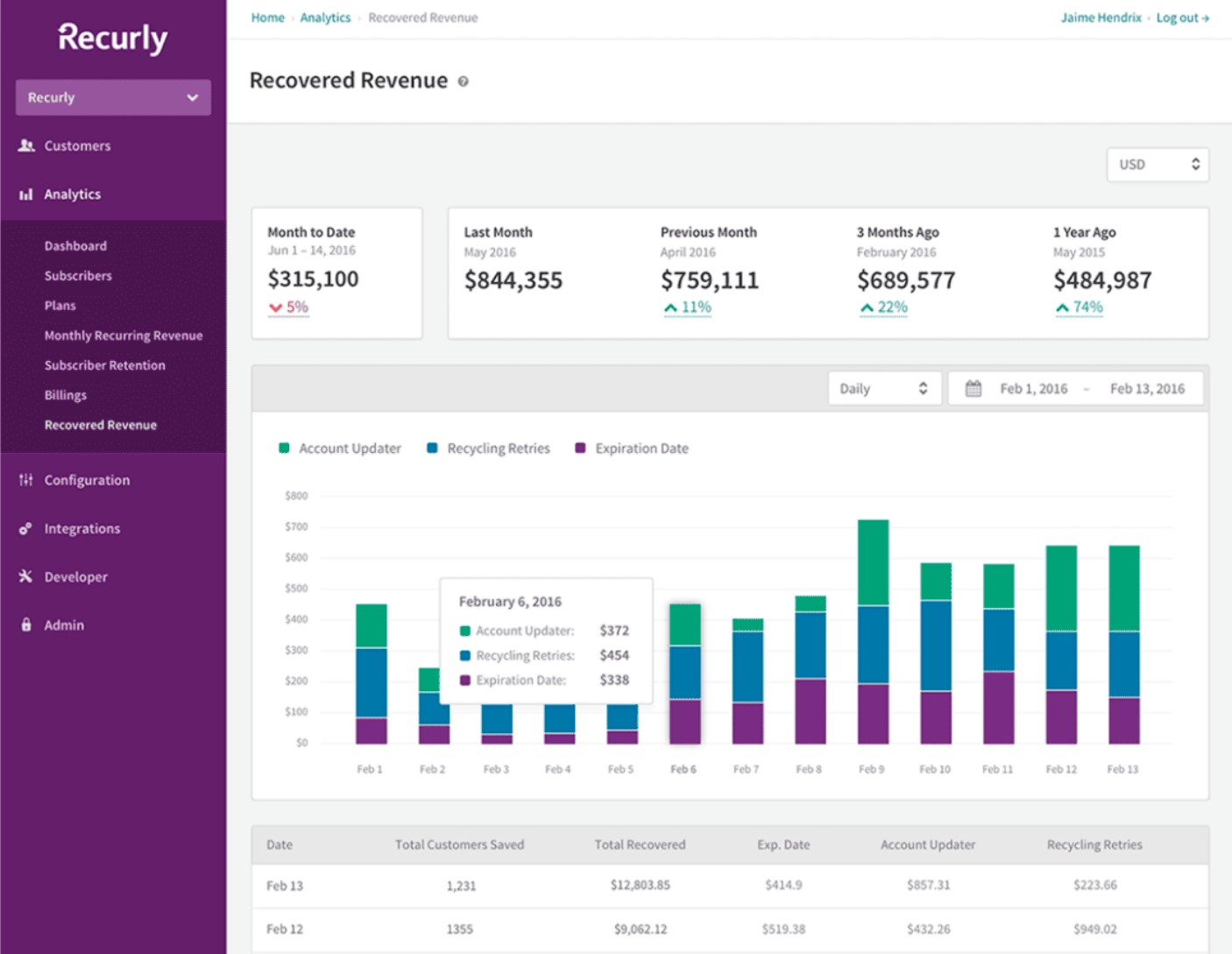Click the Recurly logo
The height and width of the screenshot is (954, 1232).
pyautogui.click(x=112, y=38)
